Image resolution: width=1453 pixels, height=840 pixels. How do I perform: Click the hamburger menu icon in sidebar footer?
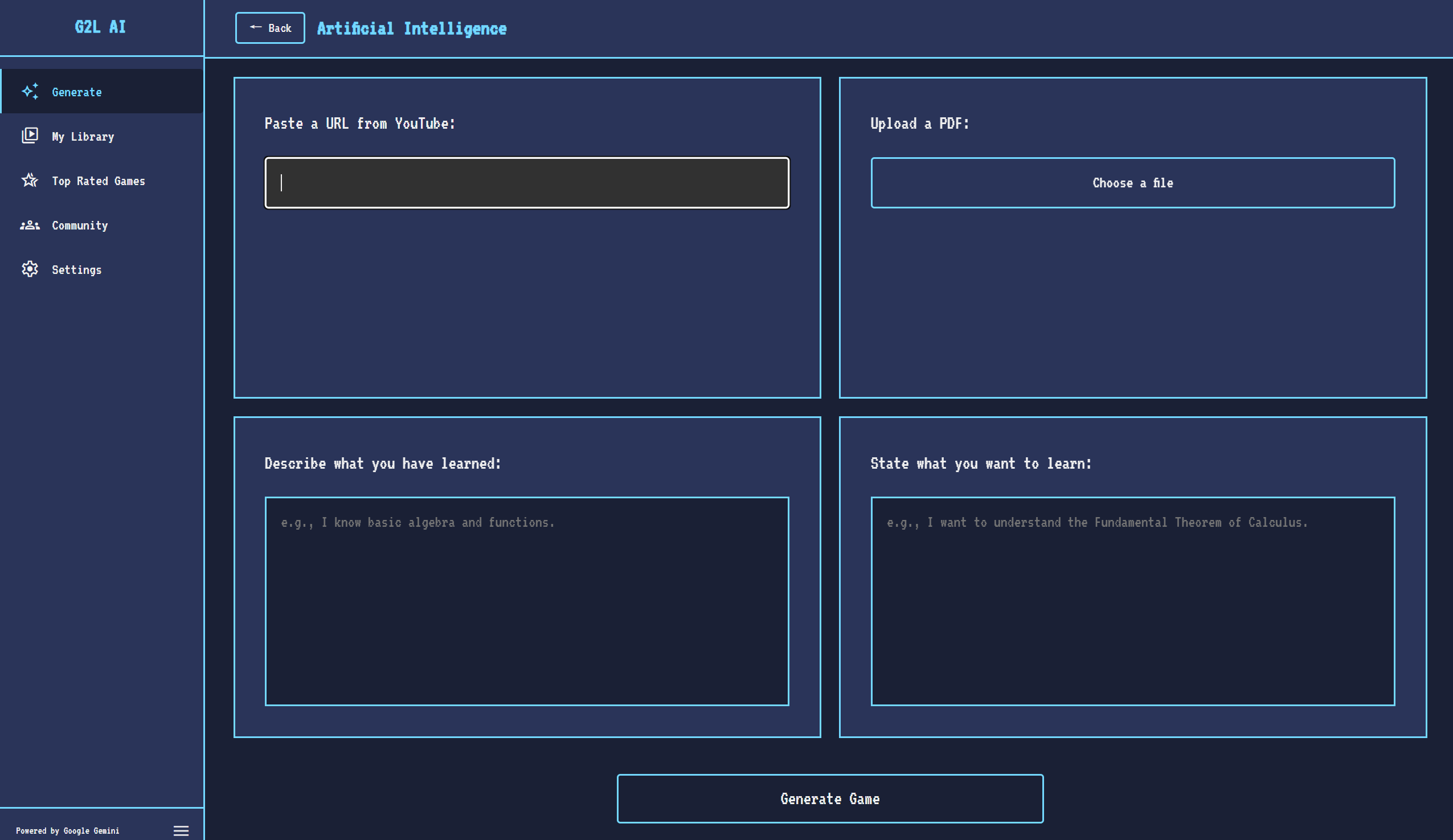181,831
